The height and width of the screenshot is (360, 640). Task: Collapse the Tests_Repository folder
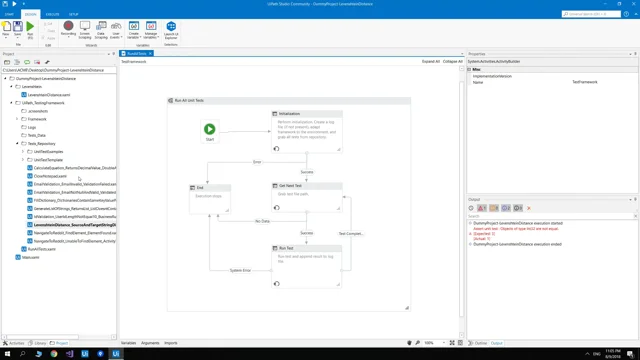pos(17,143)
